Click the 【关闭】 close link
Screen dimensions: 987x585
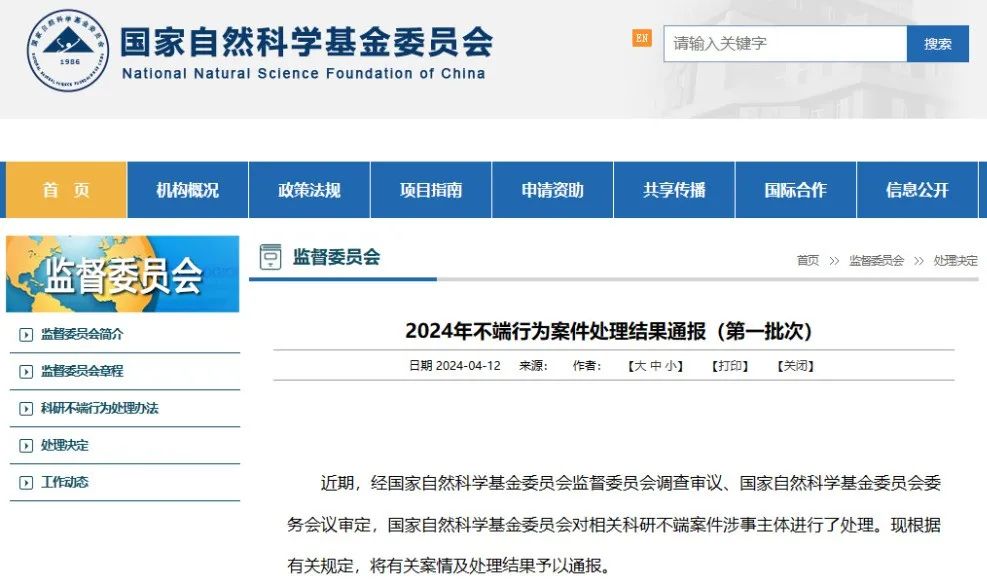[796, 366]
